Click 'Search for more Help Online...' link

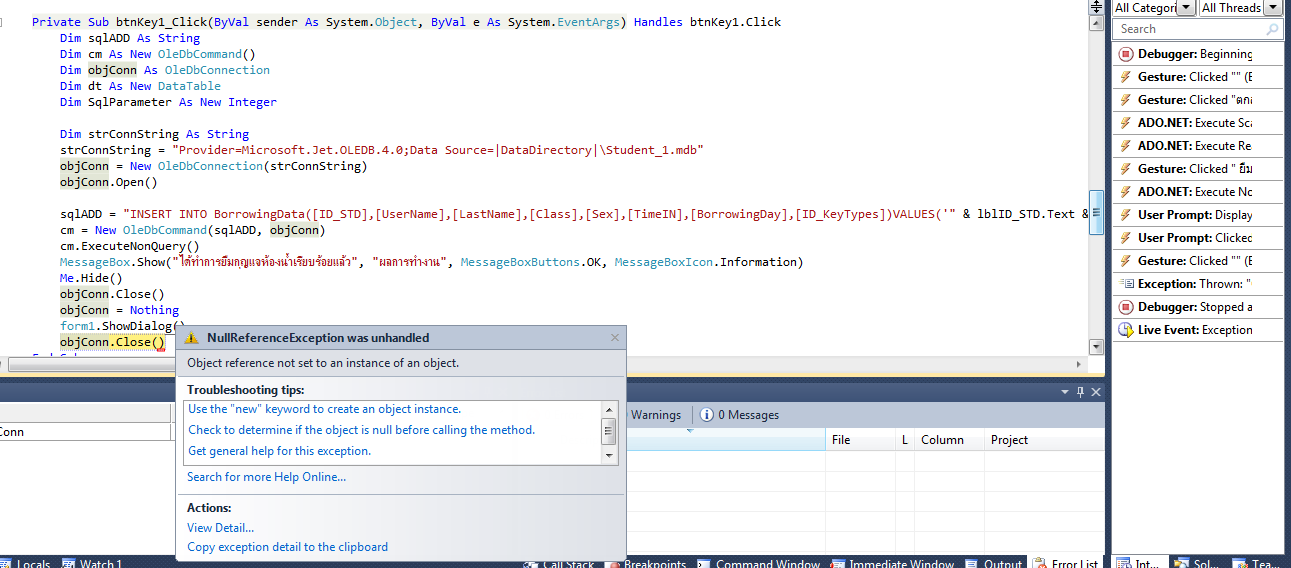266,477
